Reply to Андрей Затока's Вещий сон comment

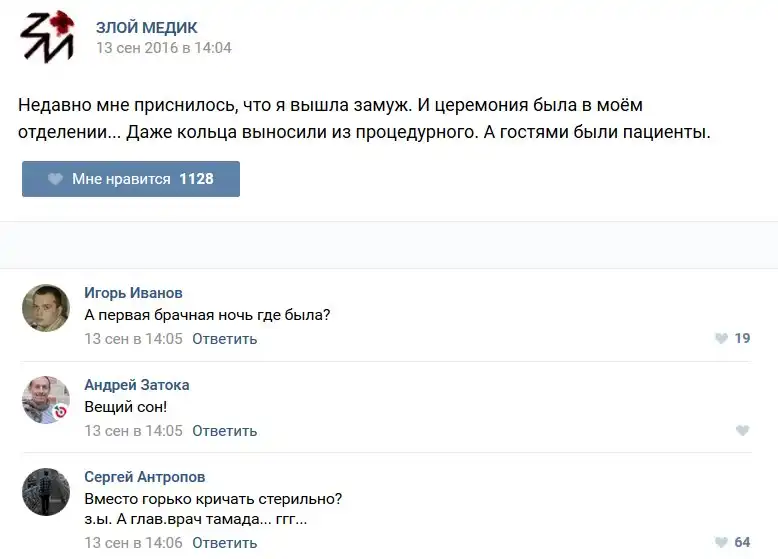[x=225, y=431]
